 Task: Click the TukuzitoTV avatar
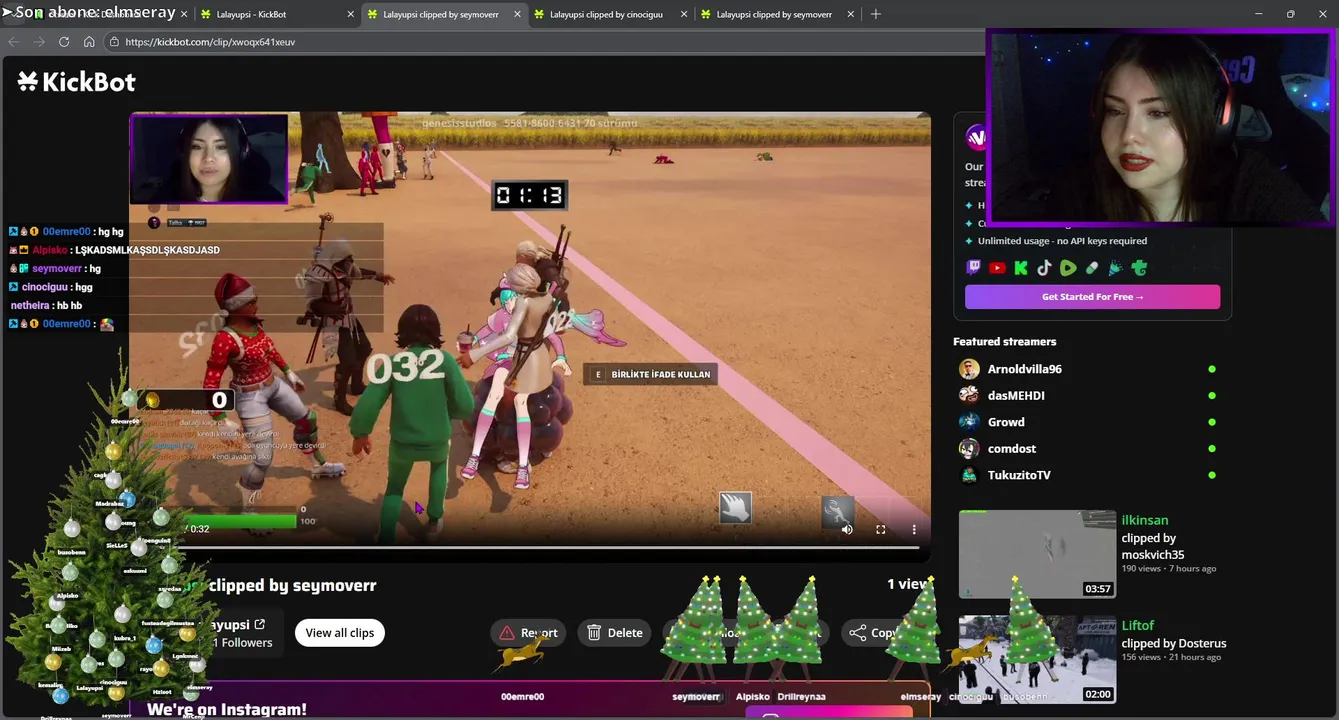click(x=969, y=475)
